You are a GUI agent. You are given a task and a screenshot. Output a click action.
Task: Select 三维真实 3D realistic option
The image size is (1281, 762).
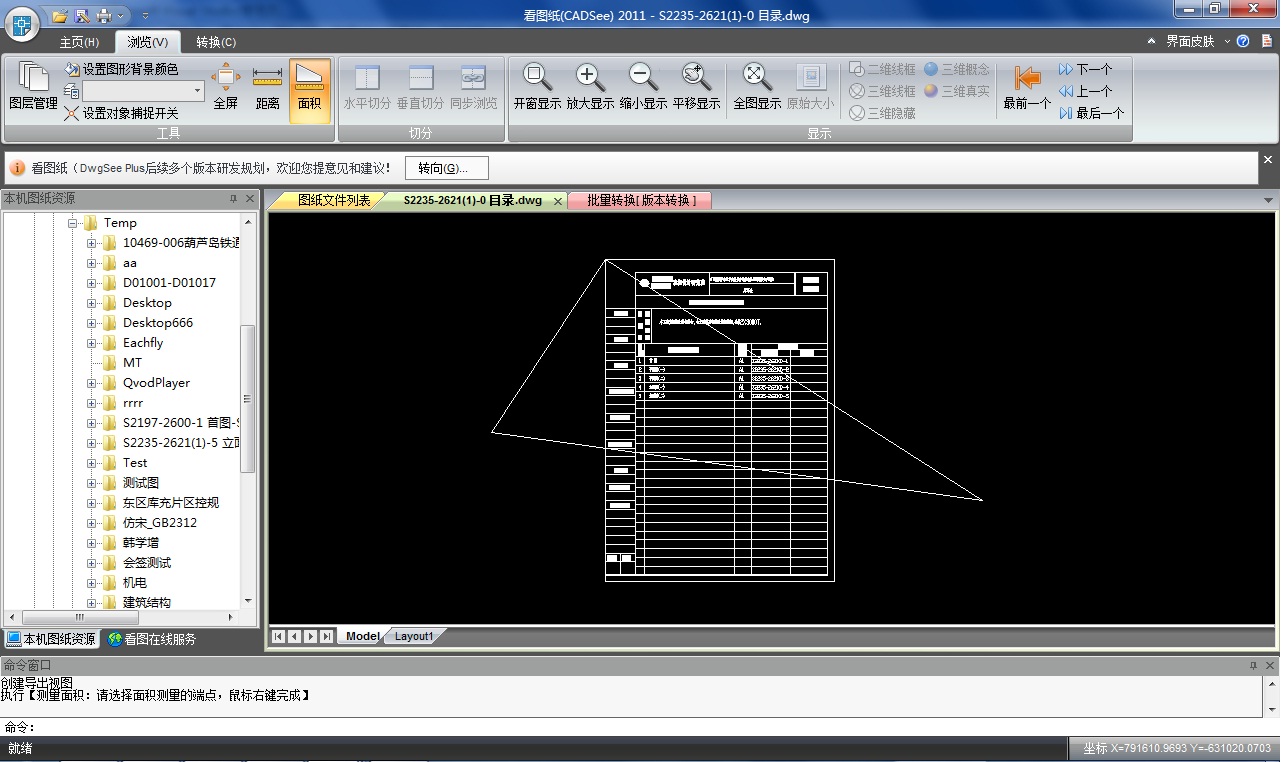click(x=957, y=91)
